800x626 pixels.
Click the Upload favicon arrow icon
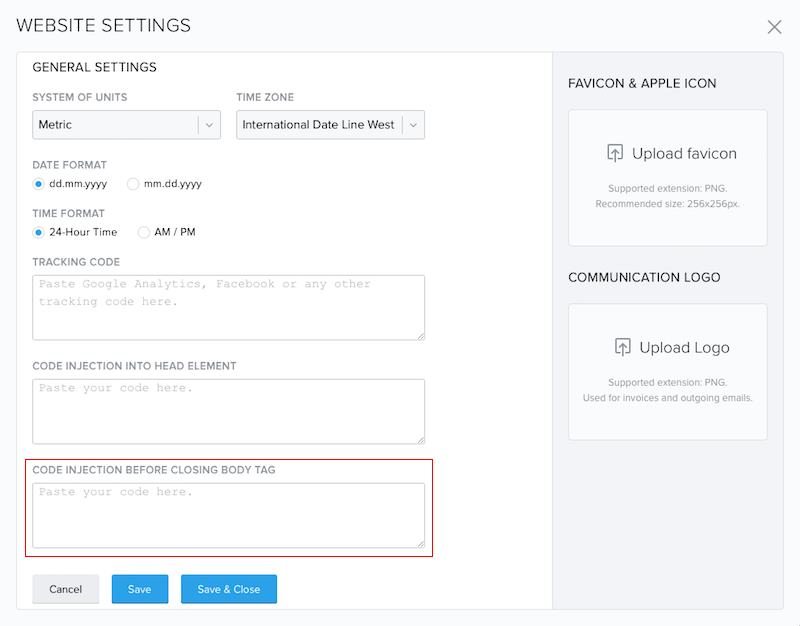615,153
